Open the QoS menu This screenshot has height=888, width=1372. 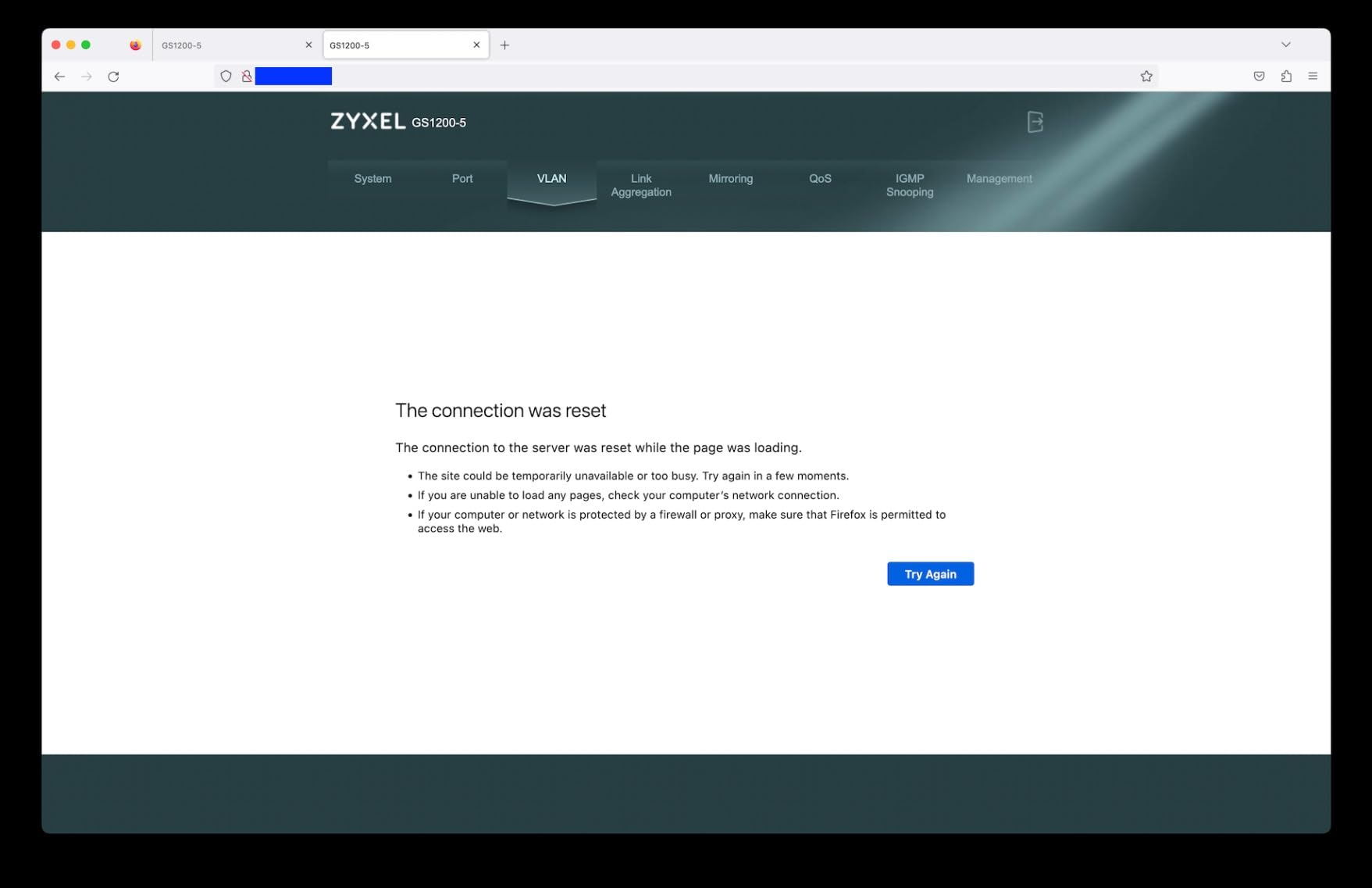click(820, 179)
